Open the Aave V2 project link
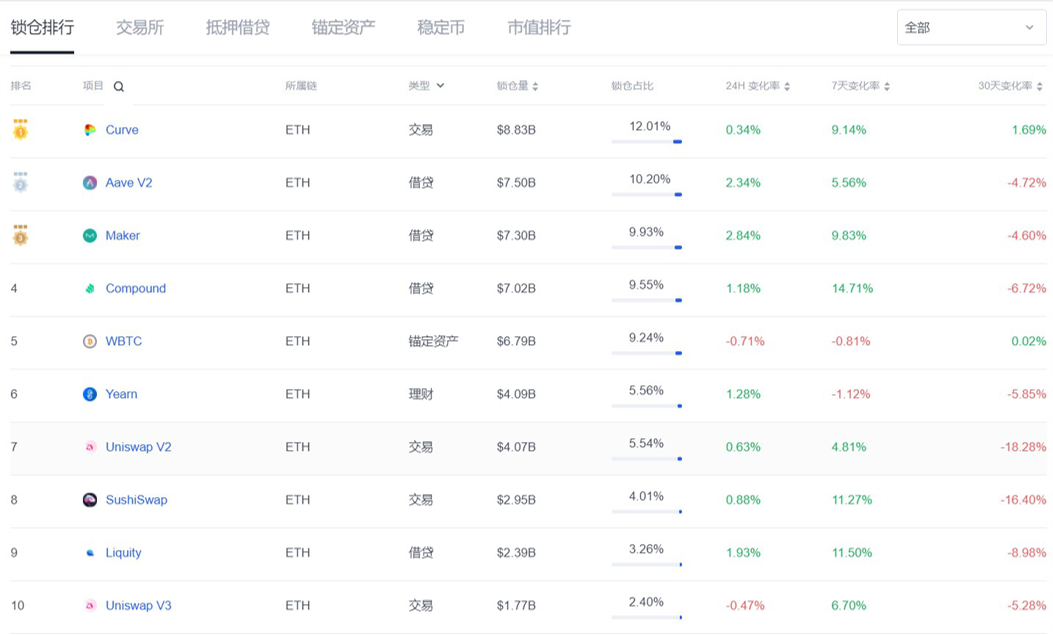This screenshot has width=1053, height=635. click(129, 183)
